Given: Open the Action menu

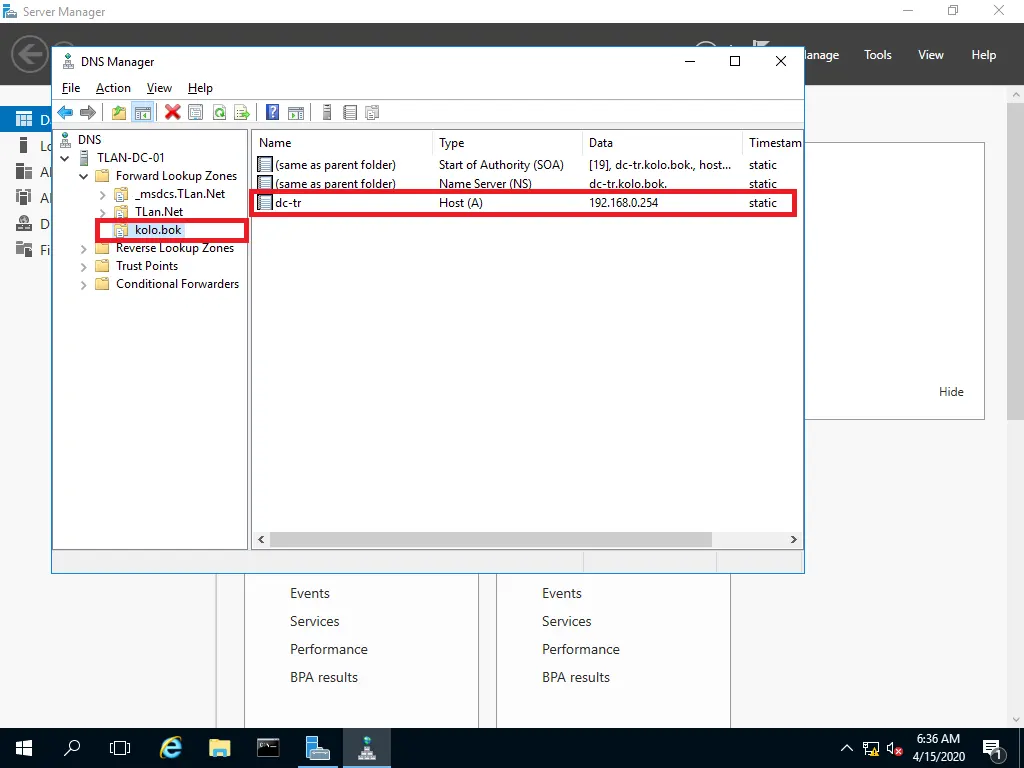Looking at the screenshot, I should pyautogui.click(x=113, y=88).
